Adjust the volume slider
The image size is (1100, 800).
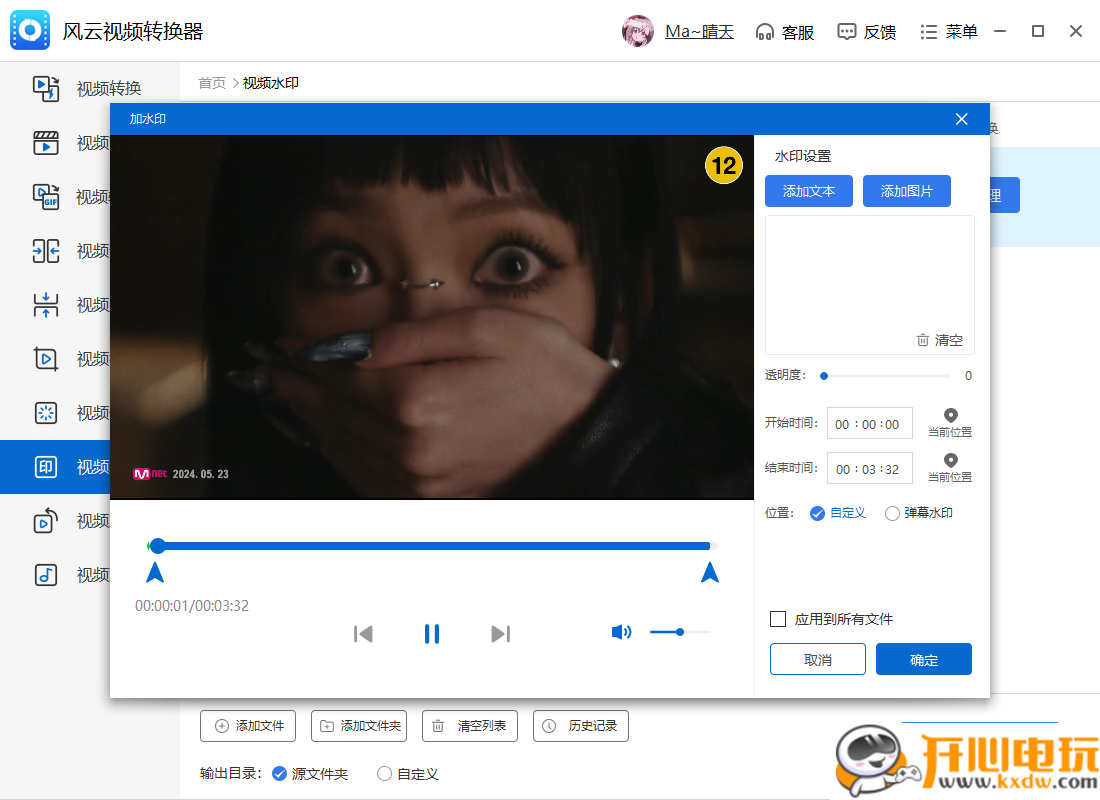coord(680,632)
